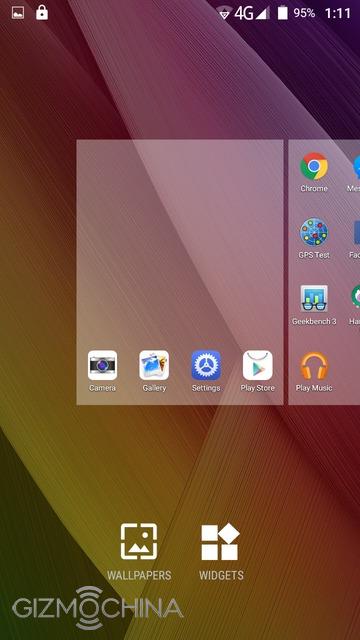Tap the Wi-Fi status icon

[224, 13]
